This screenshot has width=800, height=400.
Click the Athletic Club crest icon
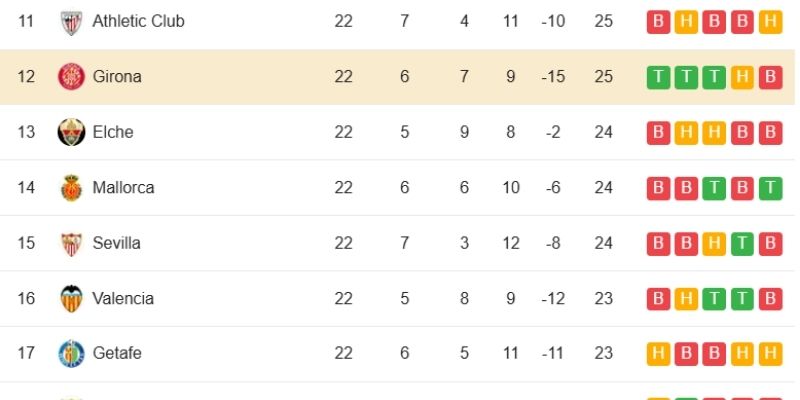[70, 21]
